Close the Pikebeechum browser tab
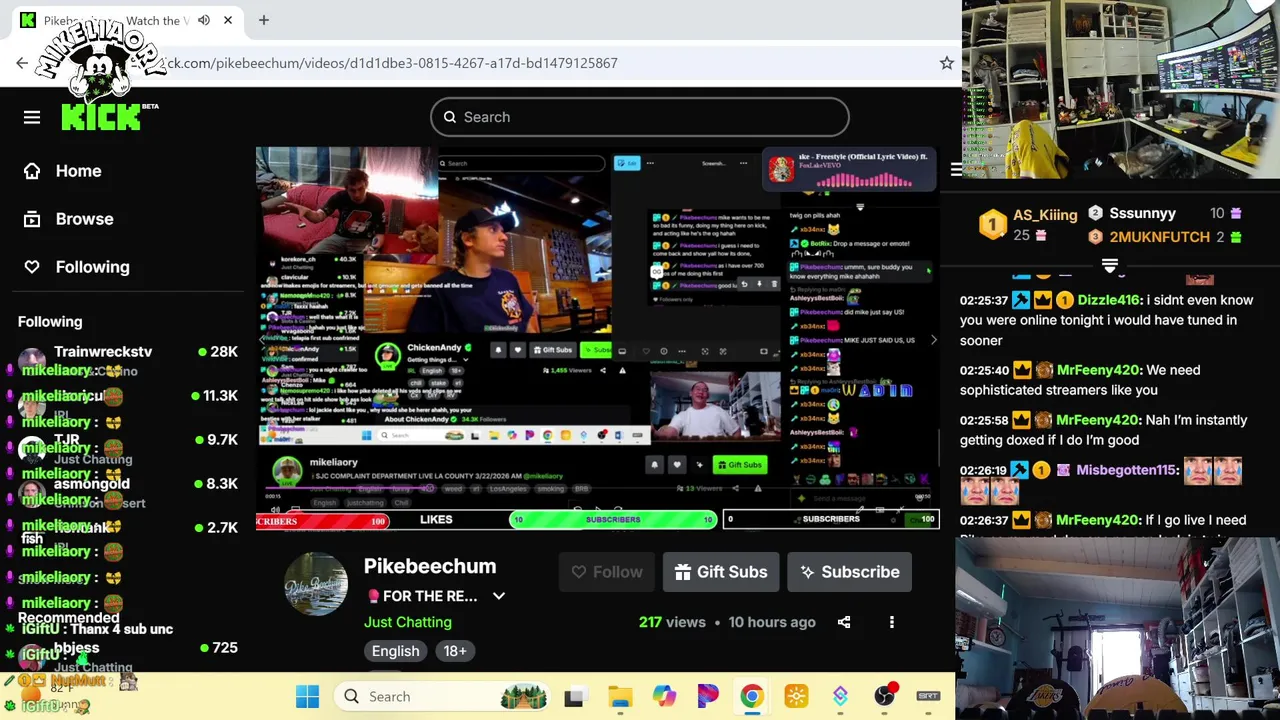Viewport: 1280px width, 720px height. (228, 20)
